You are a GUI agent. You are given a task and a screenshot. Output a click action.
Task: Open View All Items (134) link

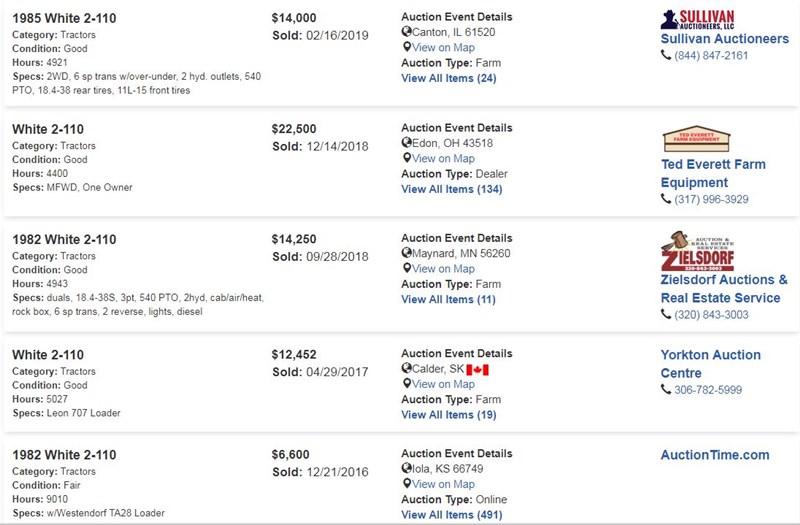point(452,189)
